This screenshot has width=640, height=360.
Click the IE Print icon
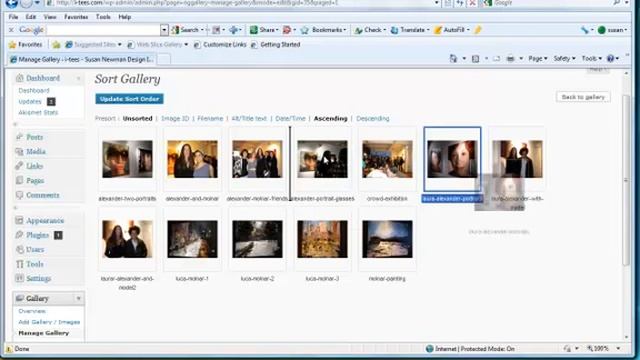point(510,59)
